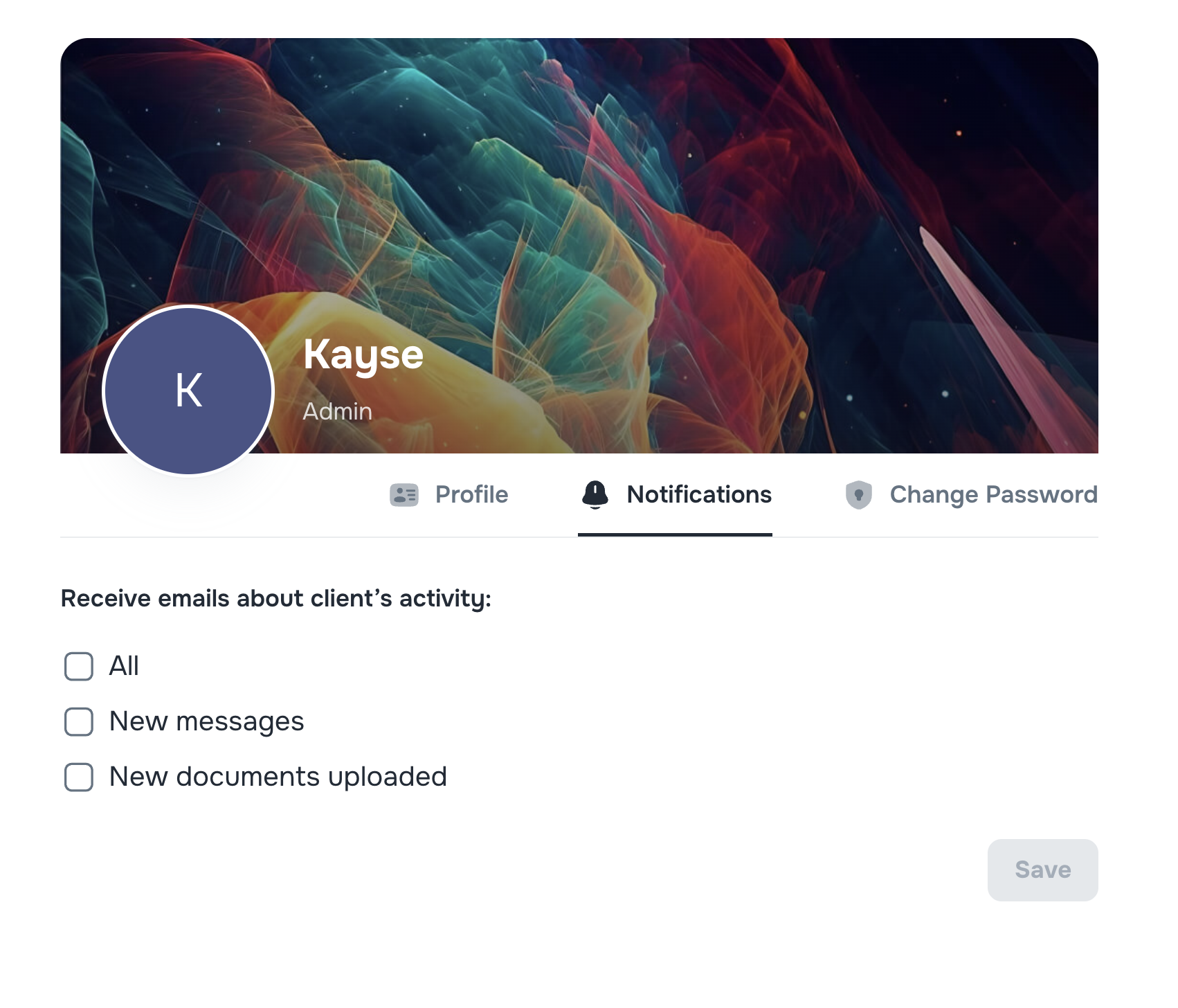The width and height of the screenshot is (1178, 1008).
Task: Click the Notifications bell icon
Action: coord(595,494)
